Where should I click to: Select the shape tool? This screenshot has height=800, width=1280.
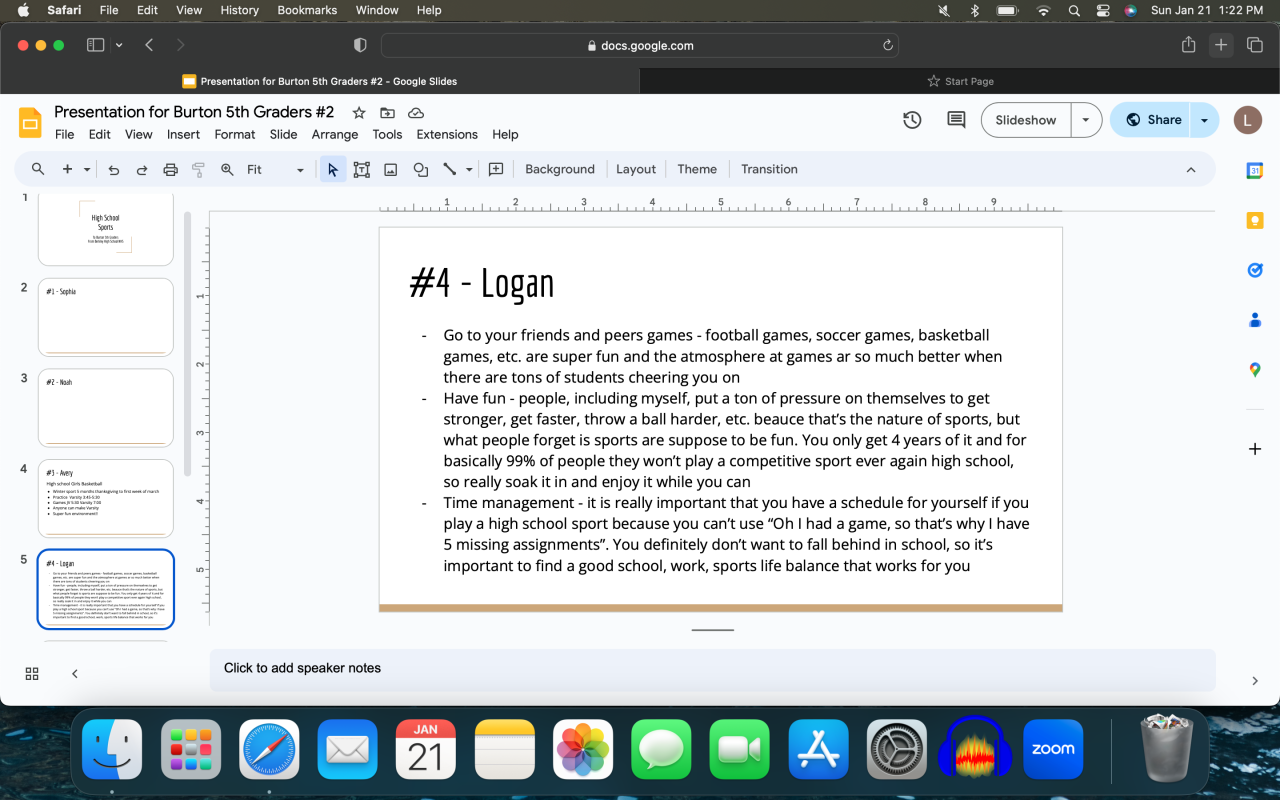(421, 170)
